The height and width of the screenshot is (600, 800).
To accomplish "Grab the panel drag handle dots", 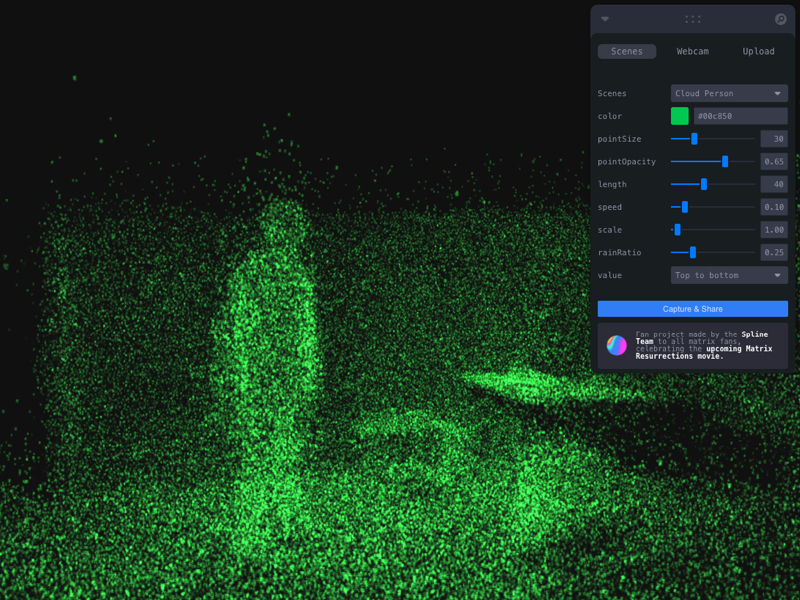I will coord(692,19).
